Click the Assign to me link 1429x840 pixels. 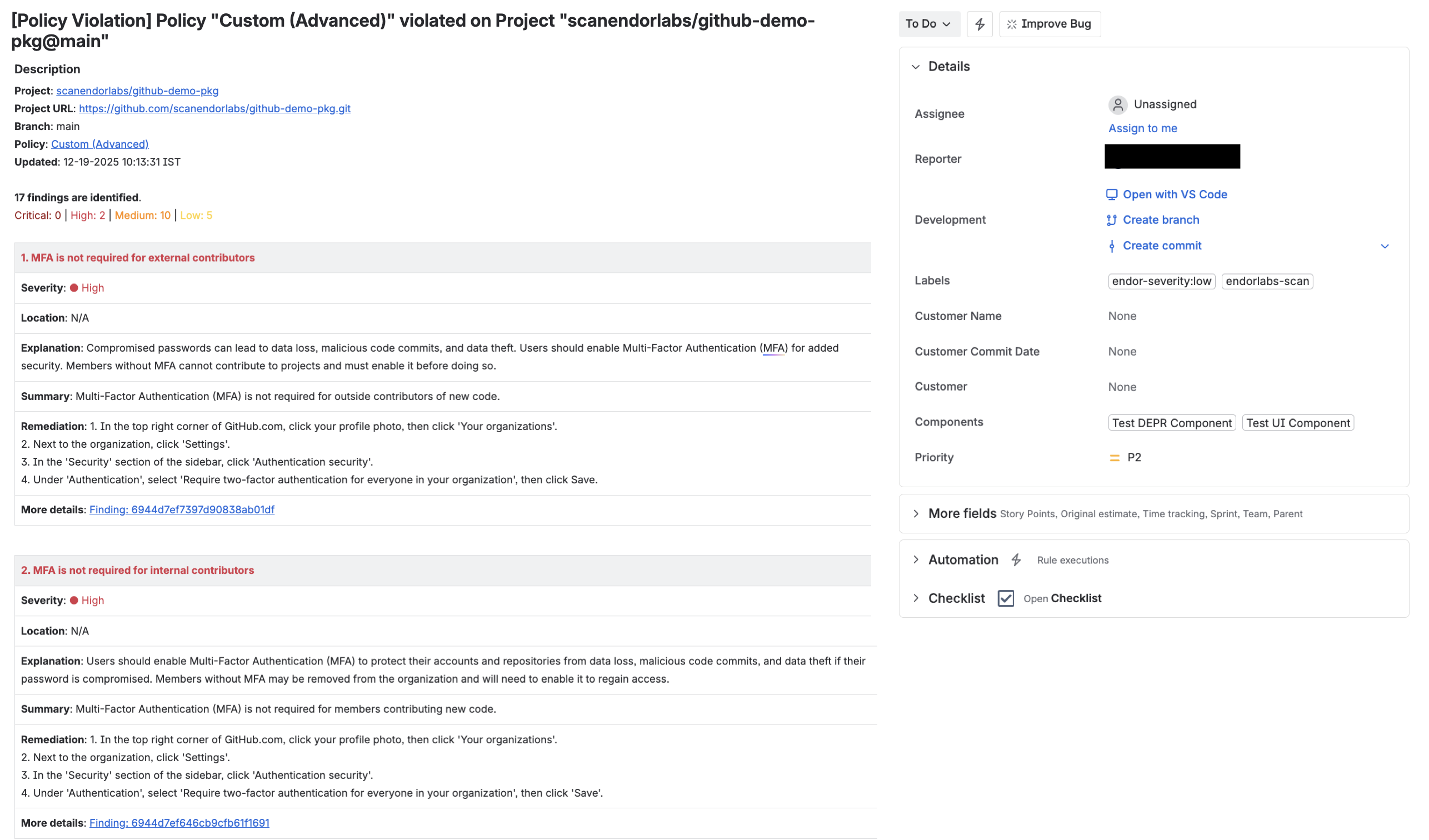(1142, 128)
